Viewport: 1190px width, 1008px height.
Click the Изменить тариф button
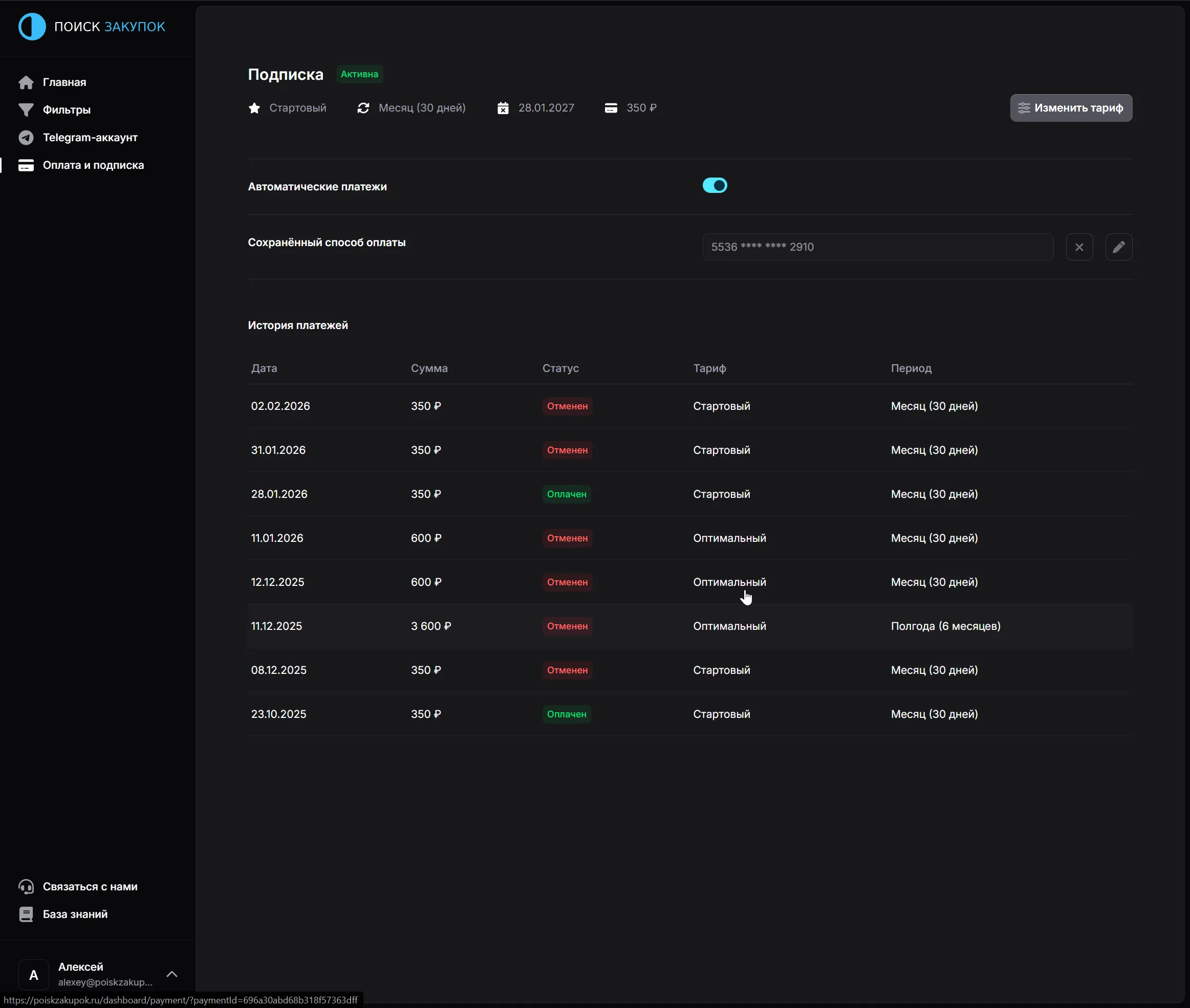coord(1071,108)
